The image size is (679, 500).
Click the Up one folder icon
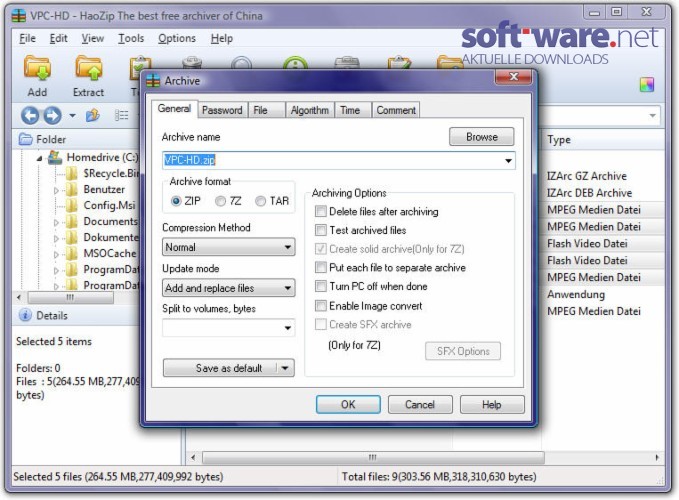[93, 115]
